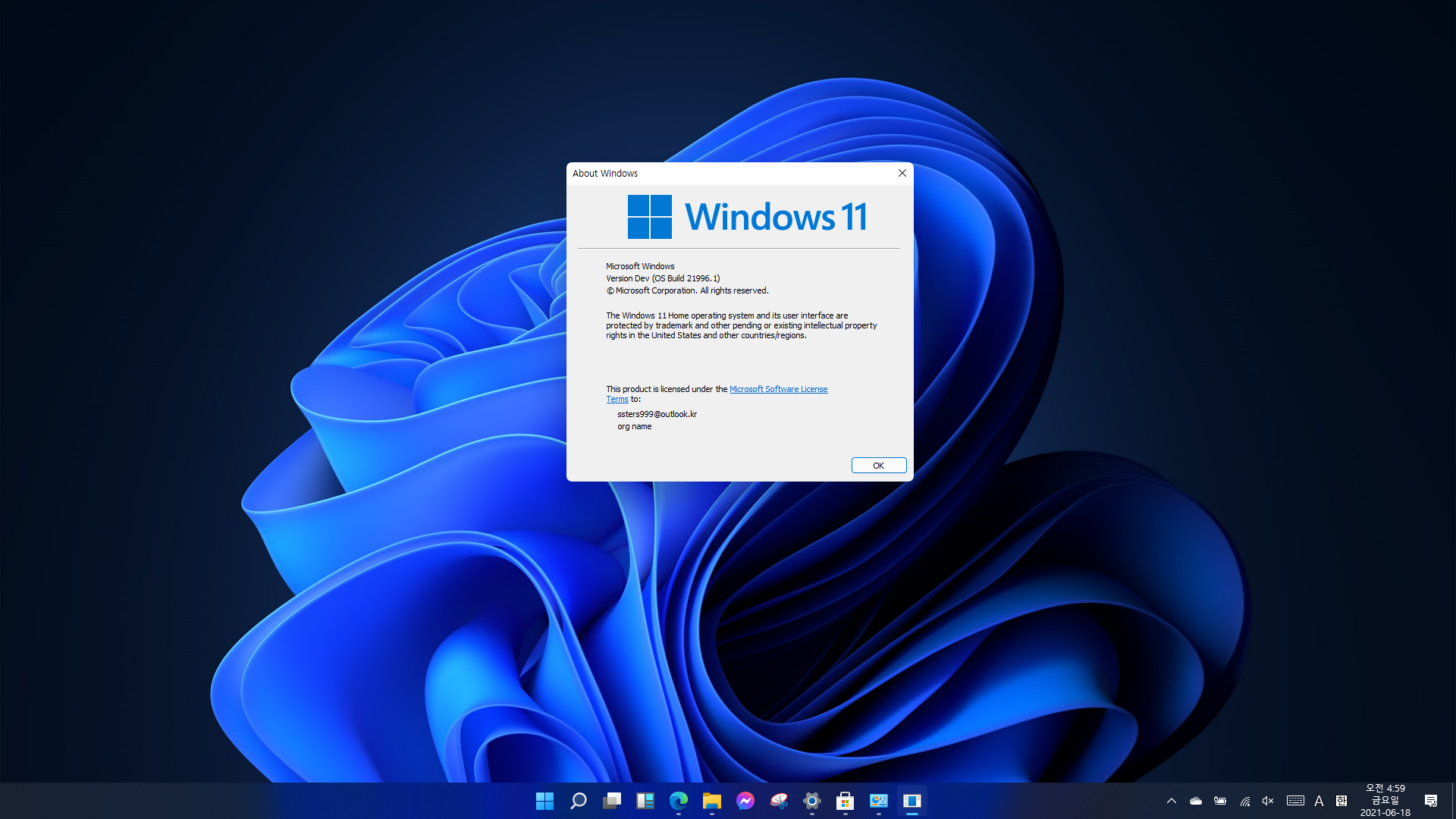This screenshot has width=1456, height=819.
Task: Open the notification action center
Action: [1431, 801]
